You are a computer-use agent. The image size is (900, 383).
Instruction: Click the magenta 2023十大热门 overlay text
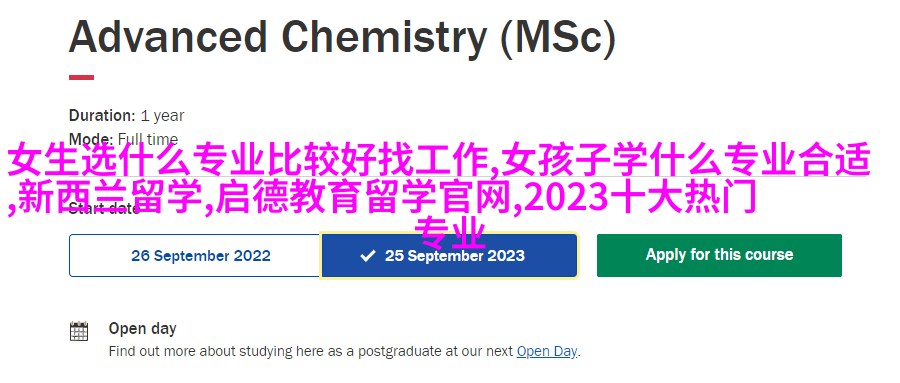point(640,198)
